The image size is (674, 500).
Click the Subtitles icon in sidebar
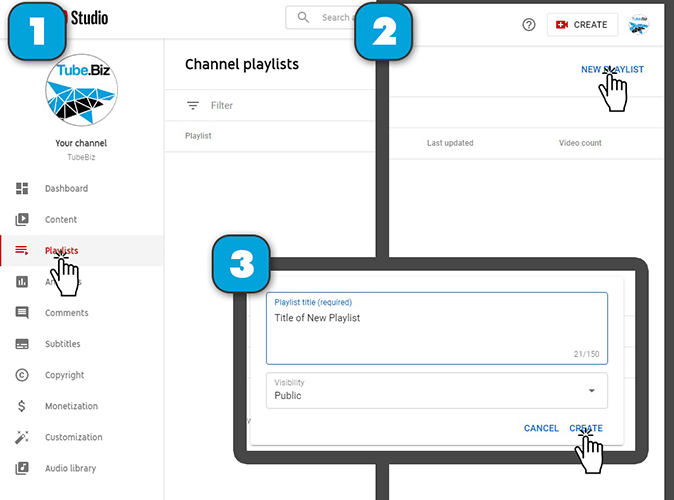pyautogui.click(x=22, y=344)
